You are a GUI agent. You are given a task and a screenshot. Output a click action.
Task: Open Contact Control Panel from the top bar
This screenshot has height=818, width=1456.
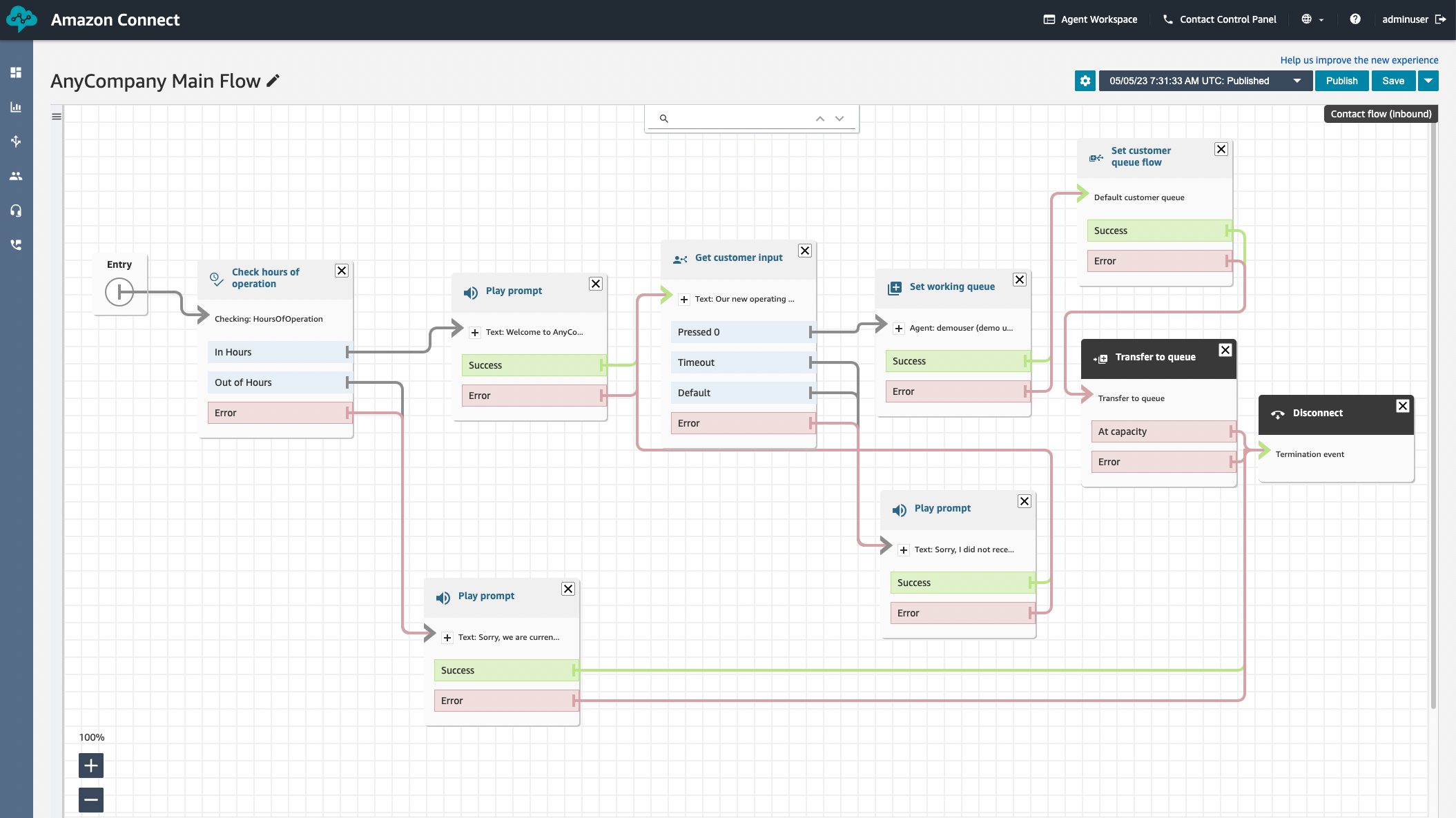point(1220,19)
